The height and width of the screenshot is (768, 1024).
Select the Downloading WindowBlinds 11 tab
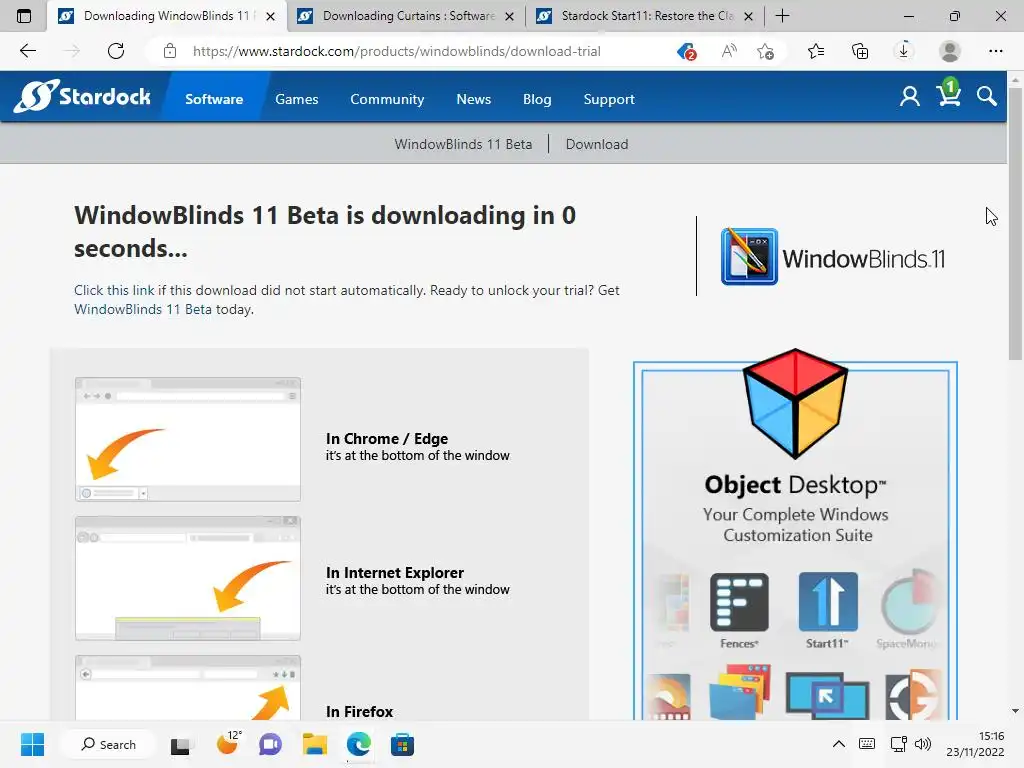pos(167,16)
